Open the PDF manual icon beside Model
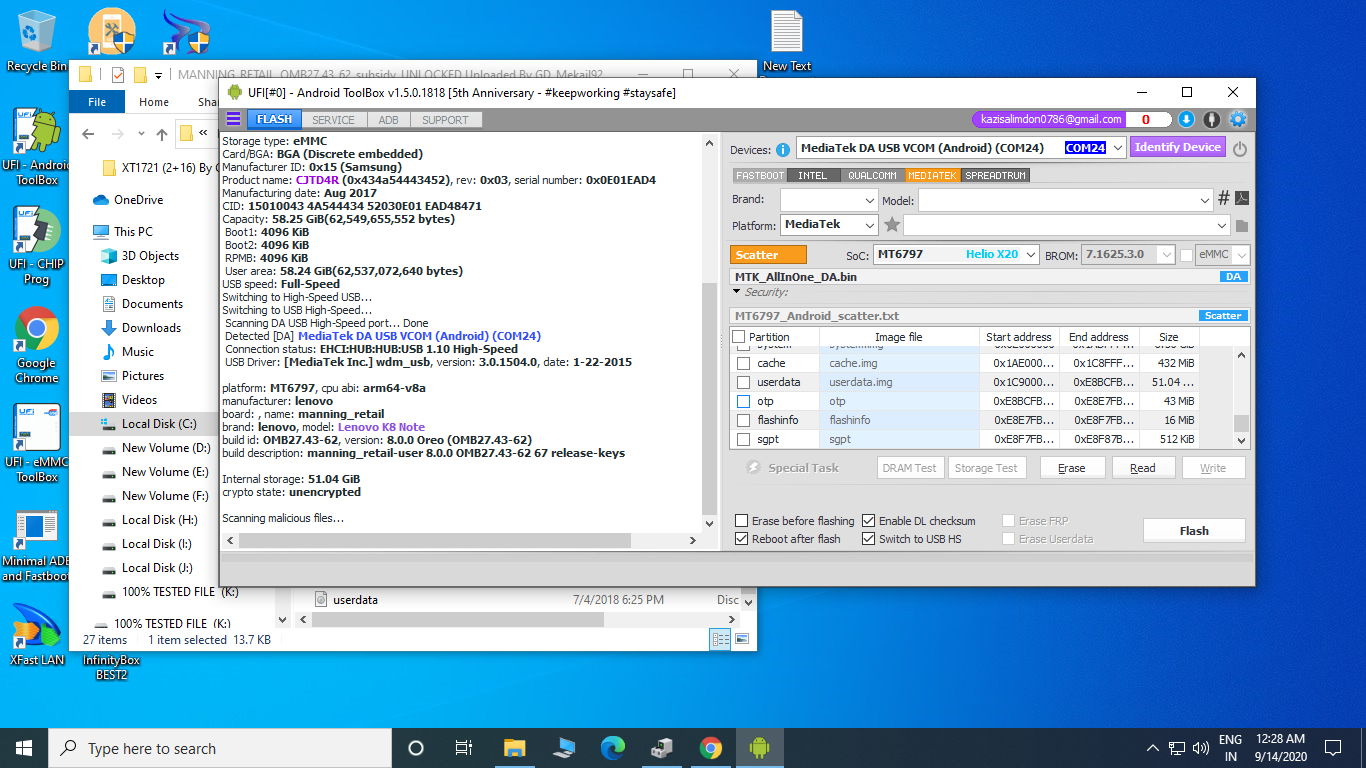The width and height of the screenshot is (1366, 768). (1242, 198)
